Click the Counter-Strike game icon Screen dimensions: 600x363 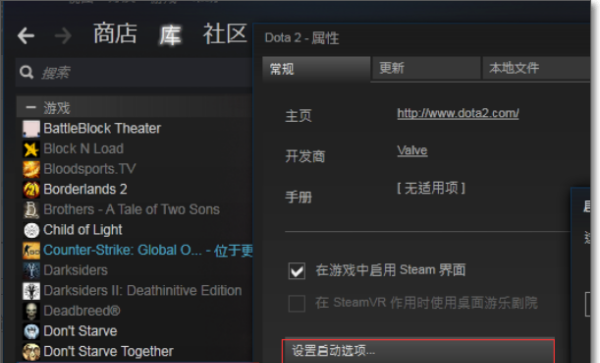tap(31, 250)
